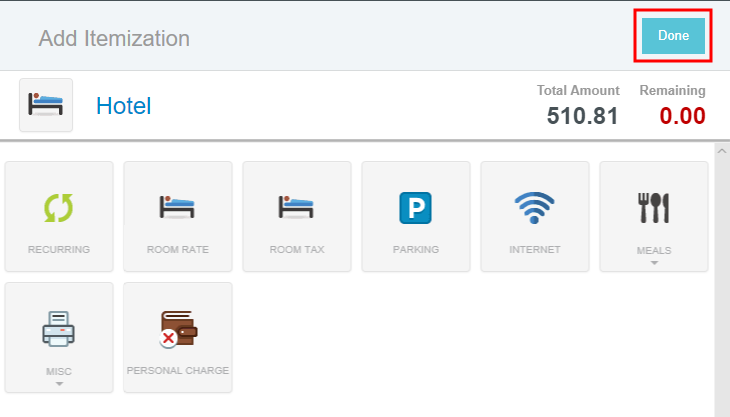Click the 510.81 total amount value

click(x=582, y=115)
